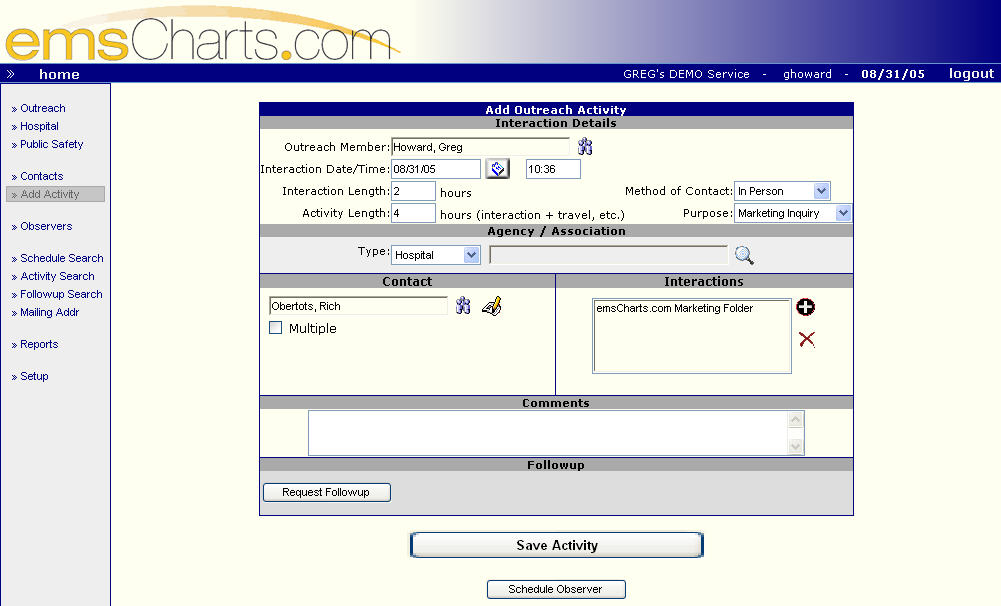Open Observers in the sidebar
The image size is (1001, 606).
46,226
